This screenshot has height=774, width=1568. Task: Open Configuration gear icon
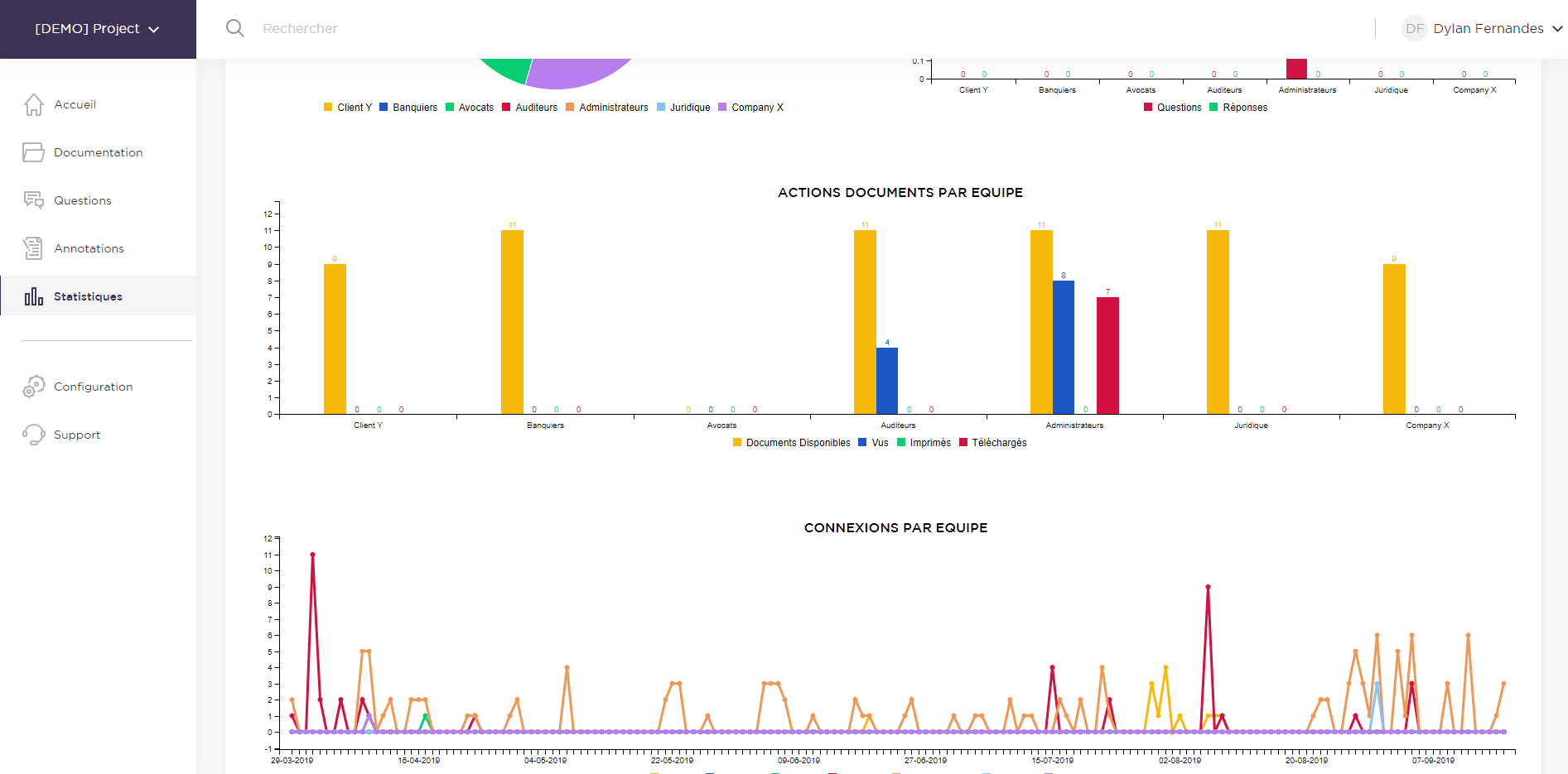coord(34,387)
